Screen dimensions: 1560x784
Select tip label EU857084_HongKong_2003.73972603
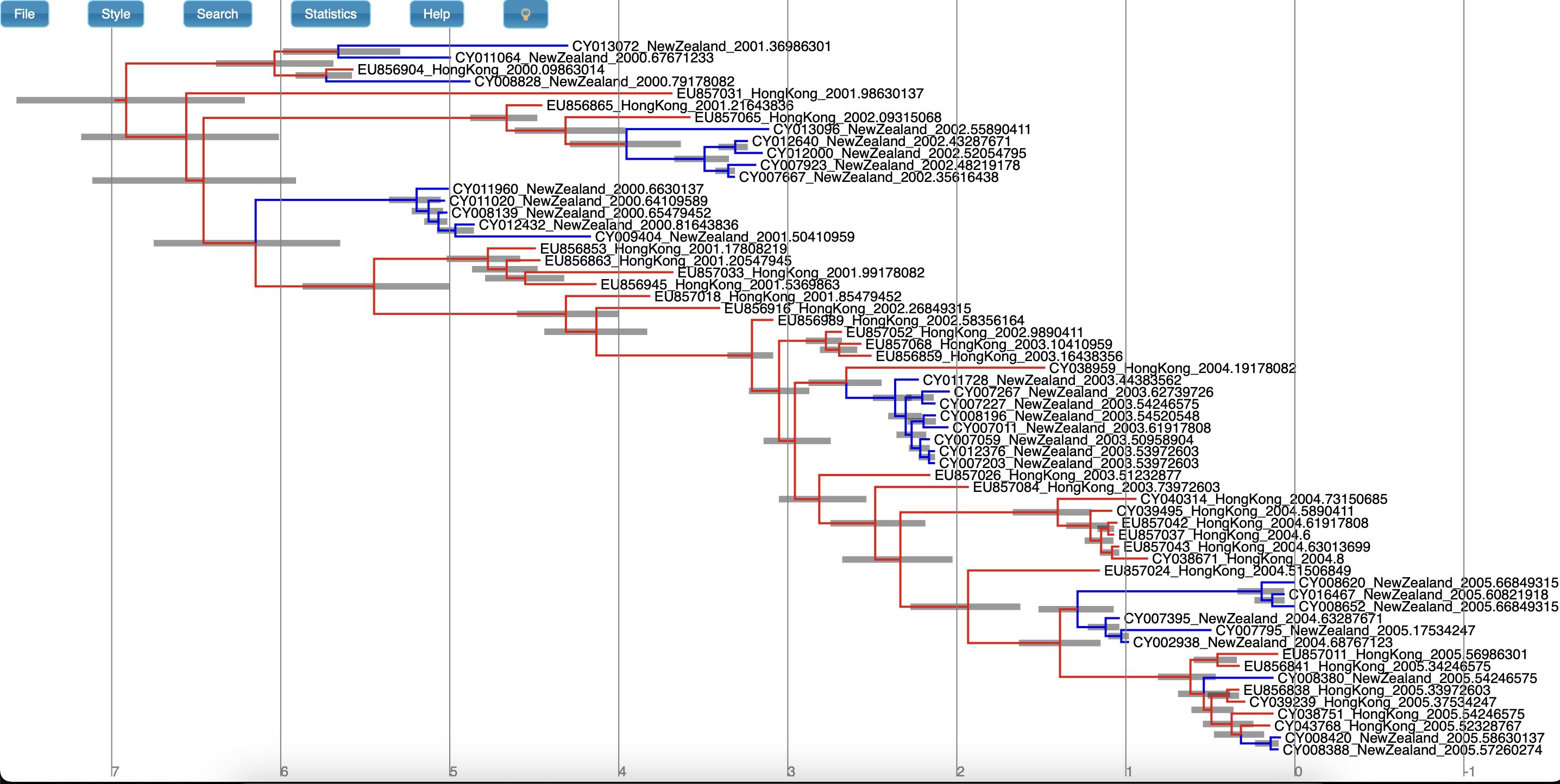[1096, 488]
